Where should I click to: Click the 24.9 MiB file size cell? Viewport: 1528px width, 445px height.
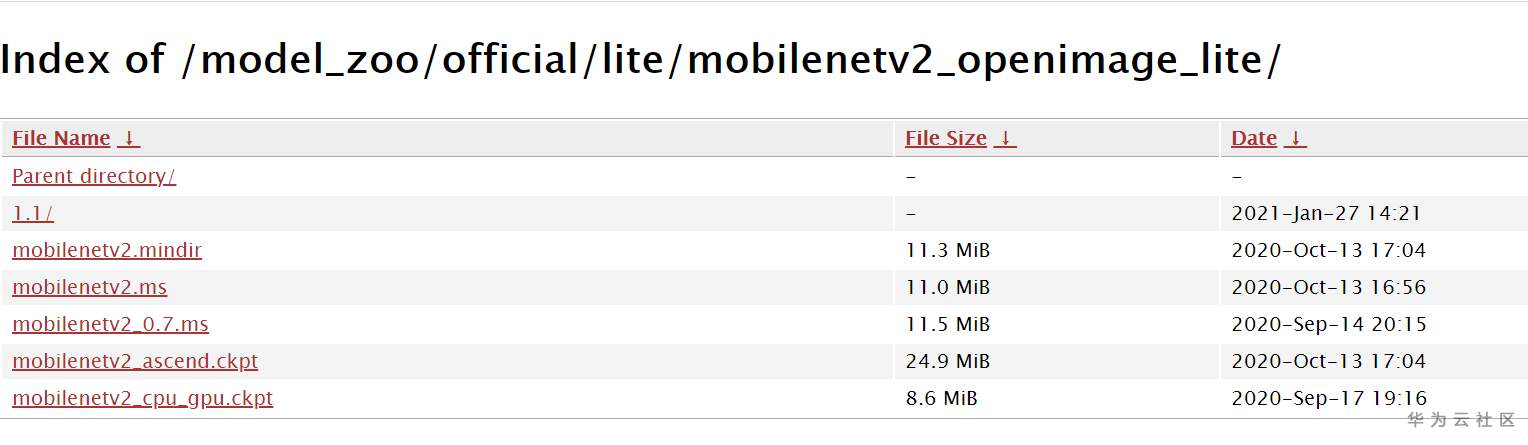tap(947, 361)
